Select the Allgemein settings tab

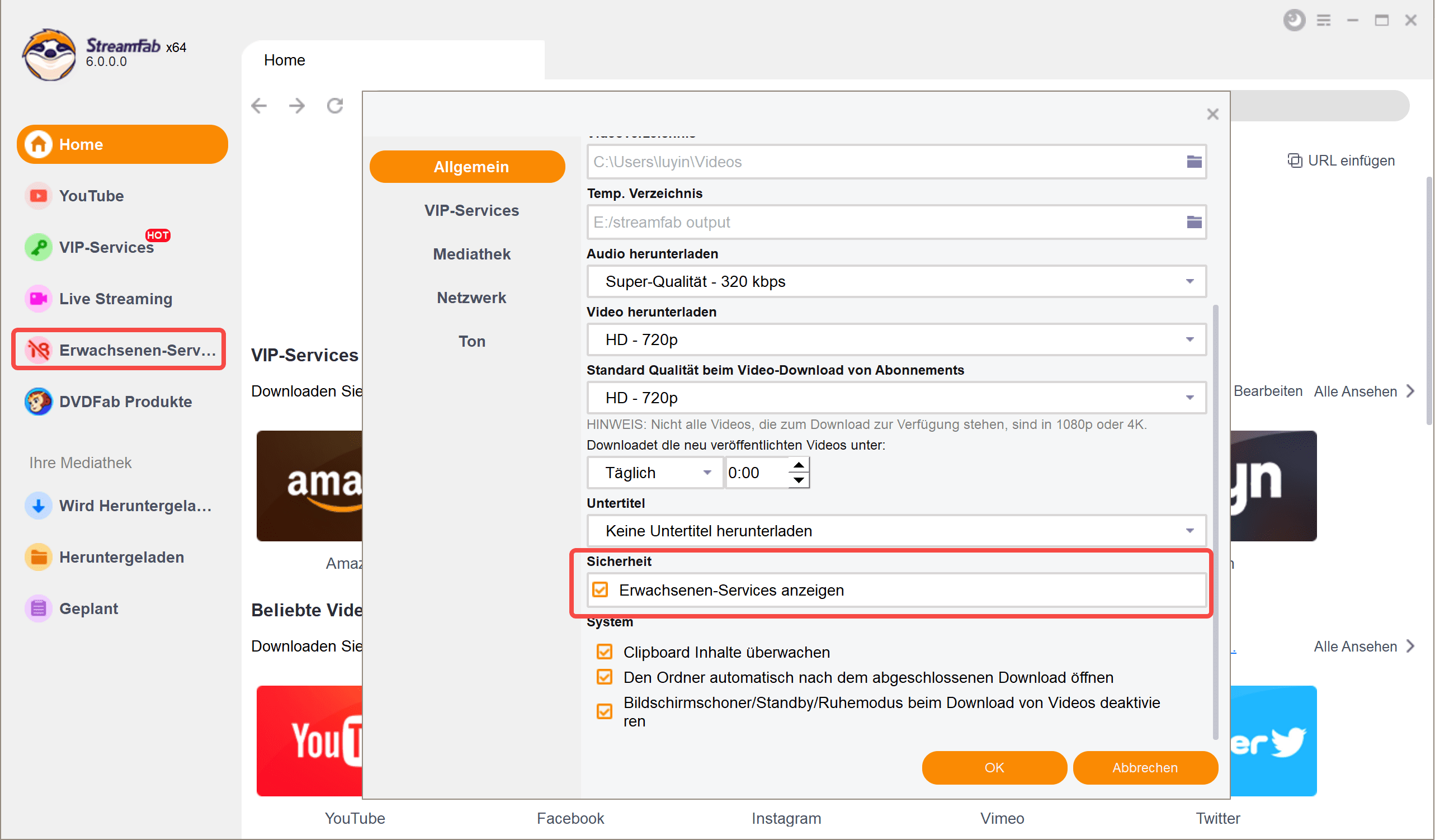tap(467, 167)
